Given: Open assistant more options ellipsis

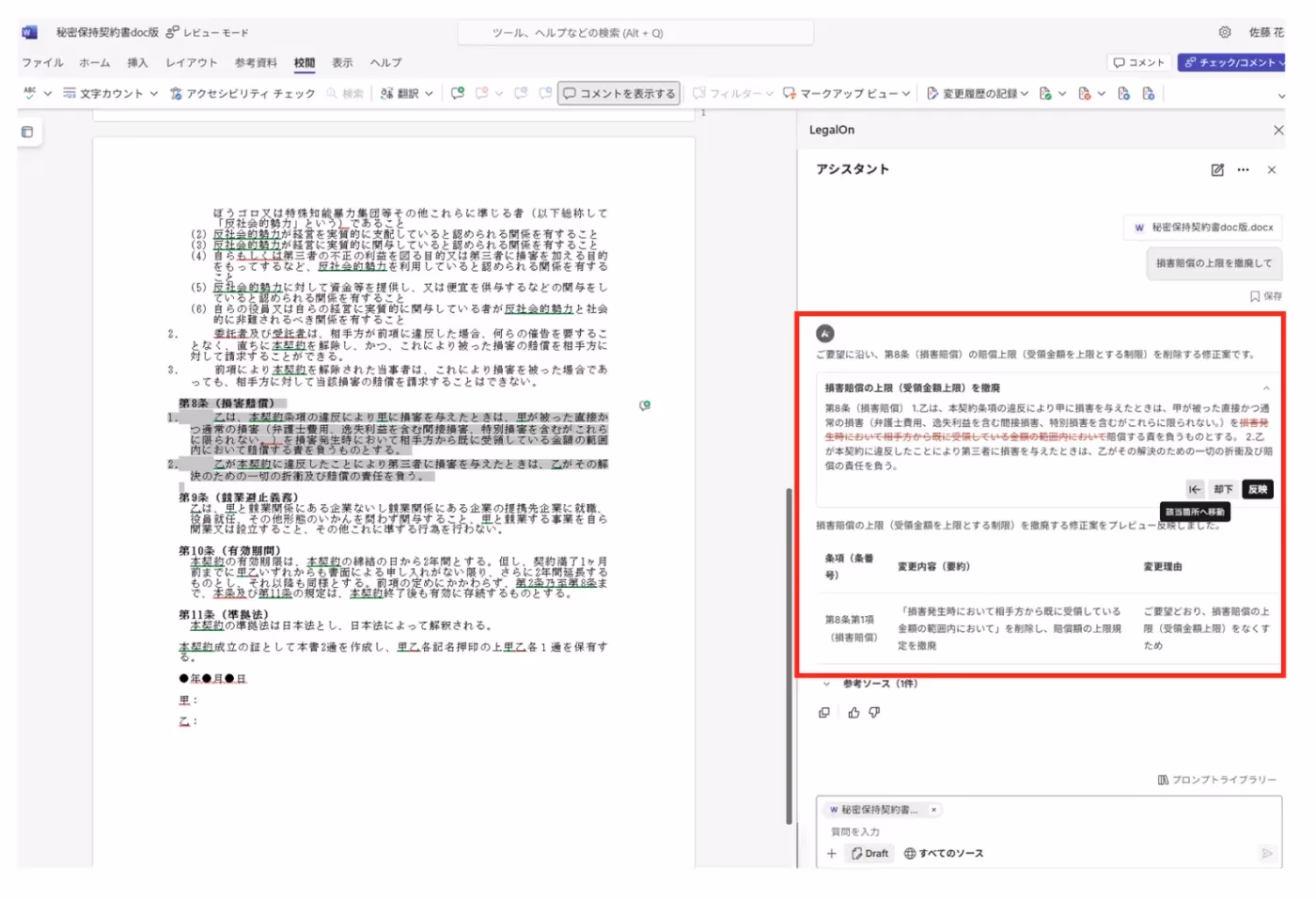Looking at the screenshot, I should point(1244,169).
